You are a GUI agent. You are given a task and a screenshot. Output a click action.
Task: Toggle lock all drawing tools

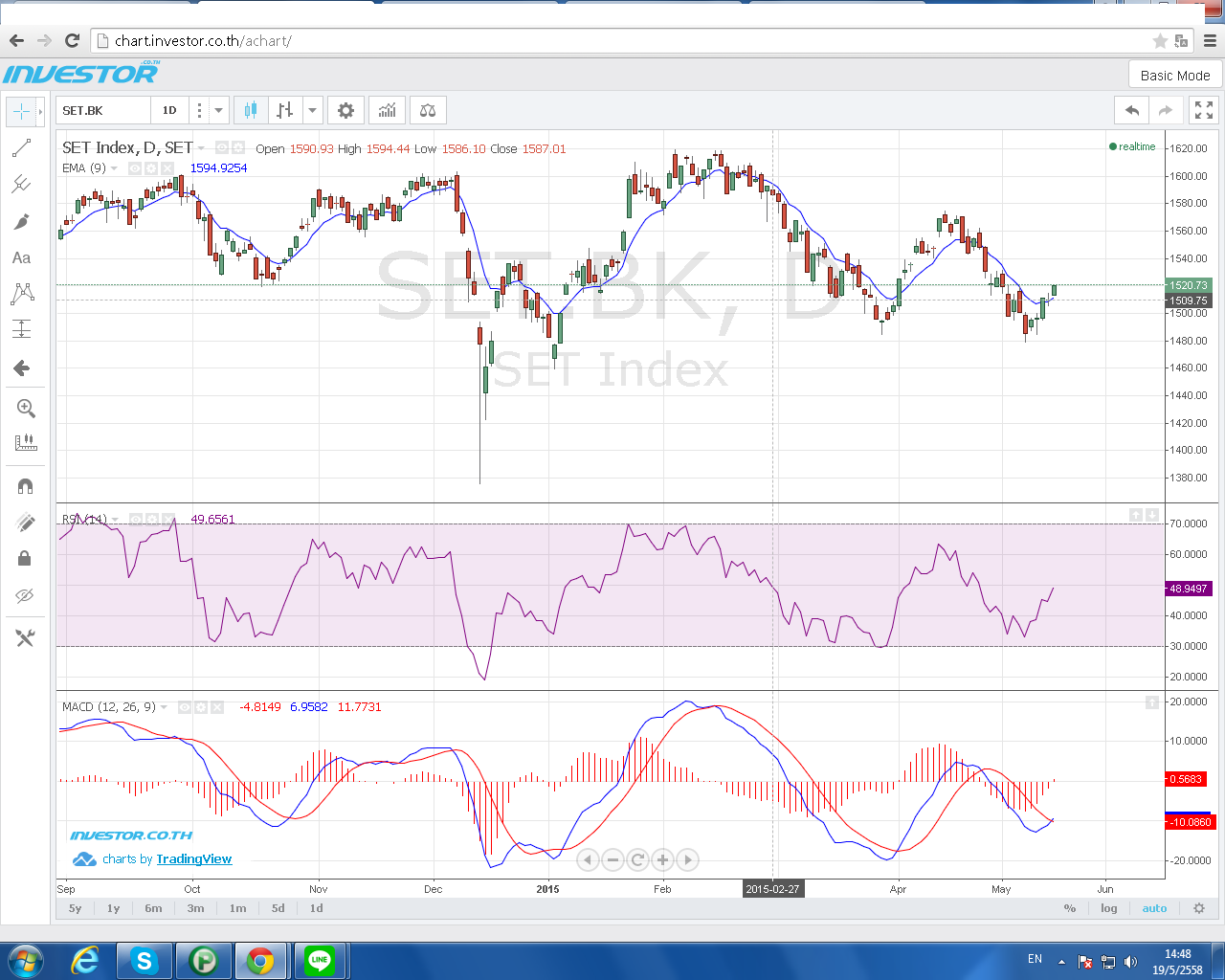(x=25, y=558)
